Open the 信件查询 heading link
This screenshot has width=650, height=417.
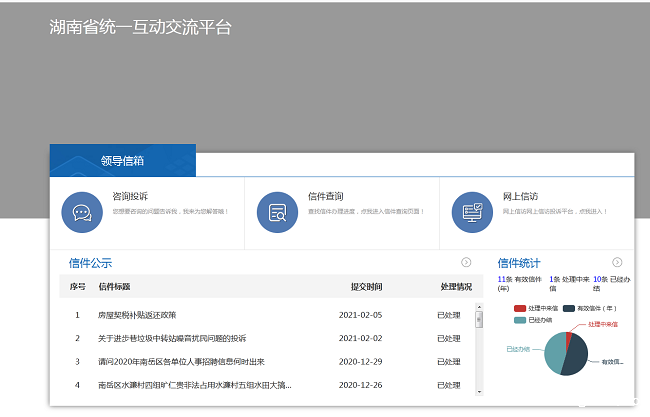325,196
